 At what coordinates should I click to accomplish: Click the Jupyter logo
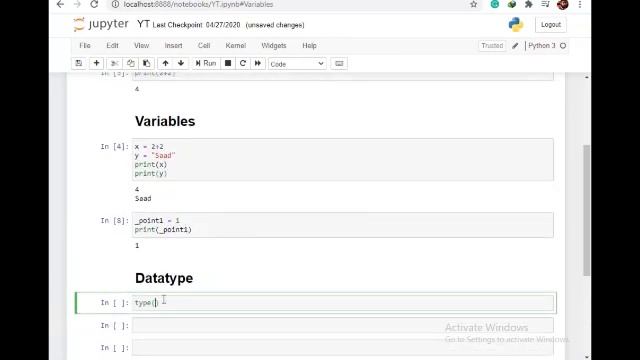(x=101, y=24)
